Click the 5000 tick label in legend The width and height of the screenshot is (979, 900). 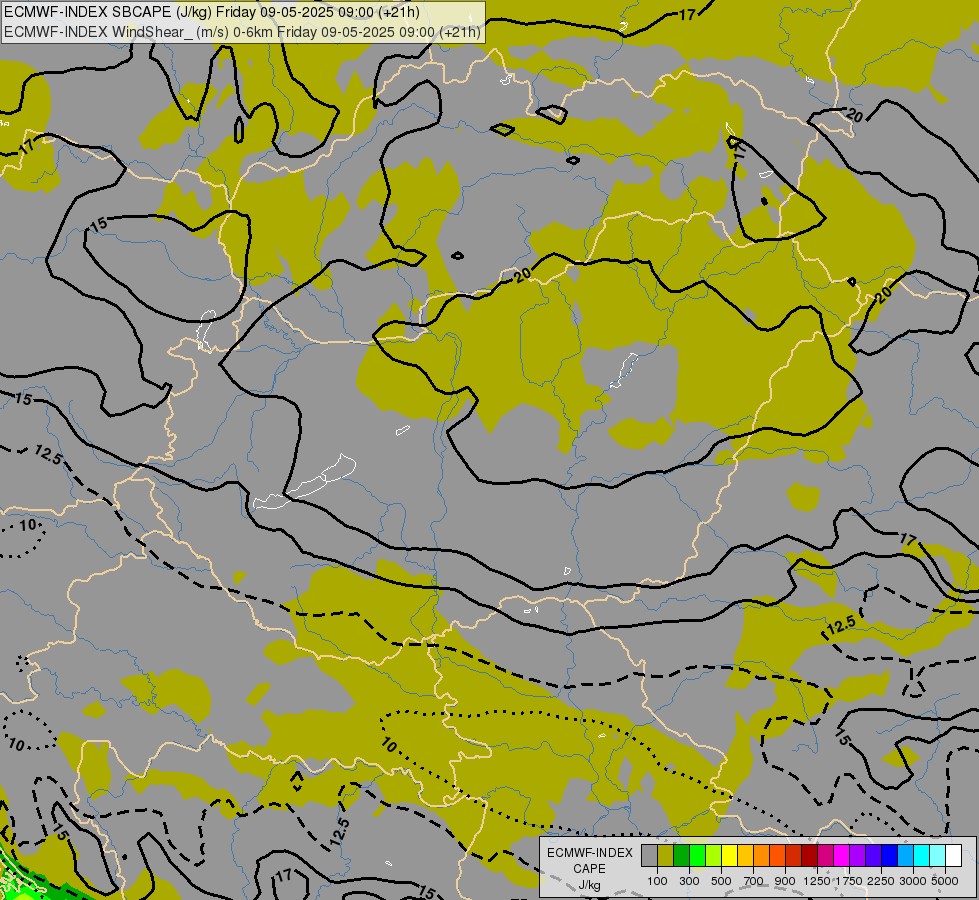pyautogui.click(x=945, y=881)
